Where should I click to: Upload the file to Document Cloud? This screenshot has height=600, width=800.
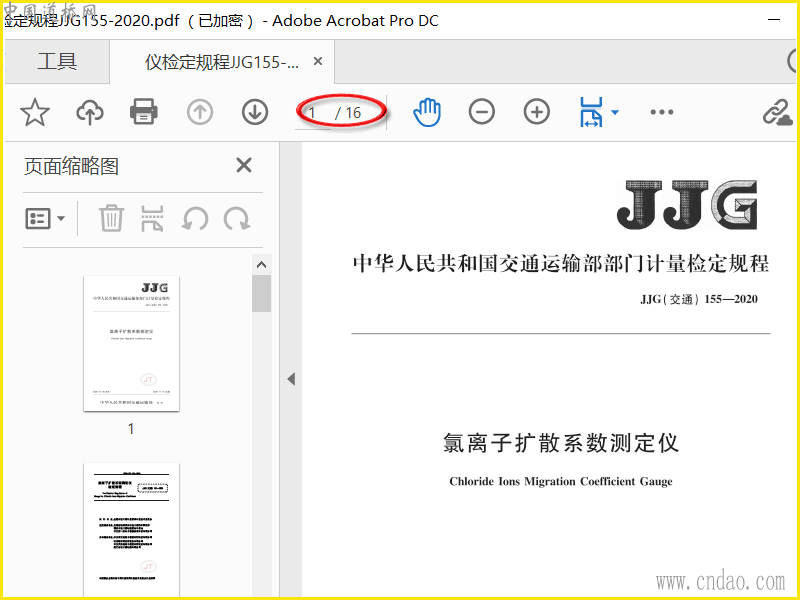(x=90, y=112)
